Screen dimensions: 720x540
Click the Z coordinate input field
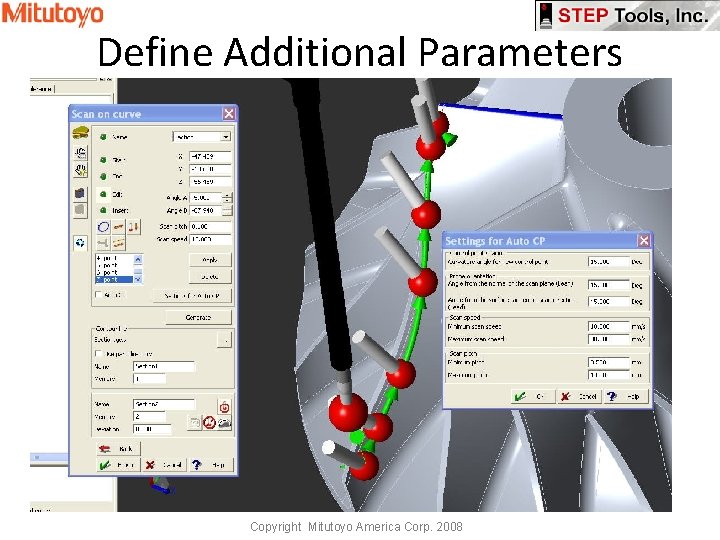point(210,182)
